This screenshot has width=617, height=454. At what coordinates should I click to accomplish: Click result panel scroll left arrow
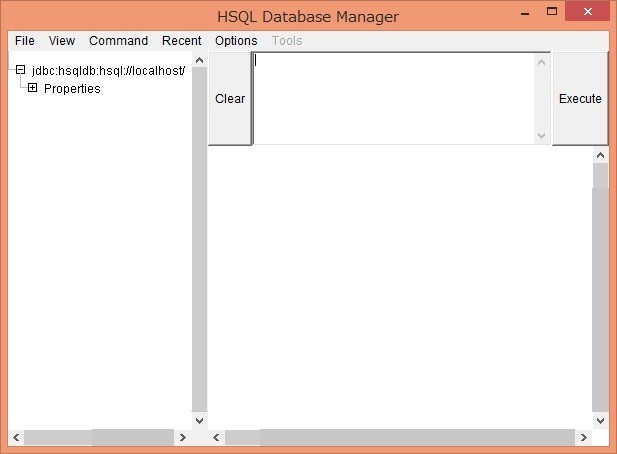point(216,437)
